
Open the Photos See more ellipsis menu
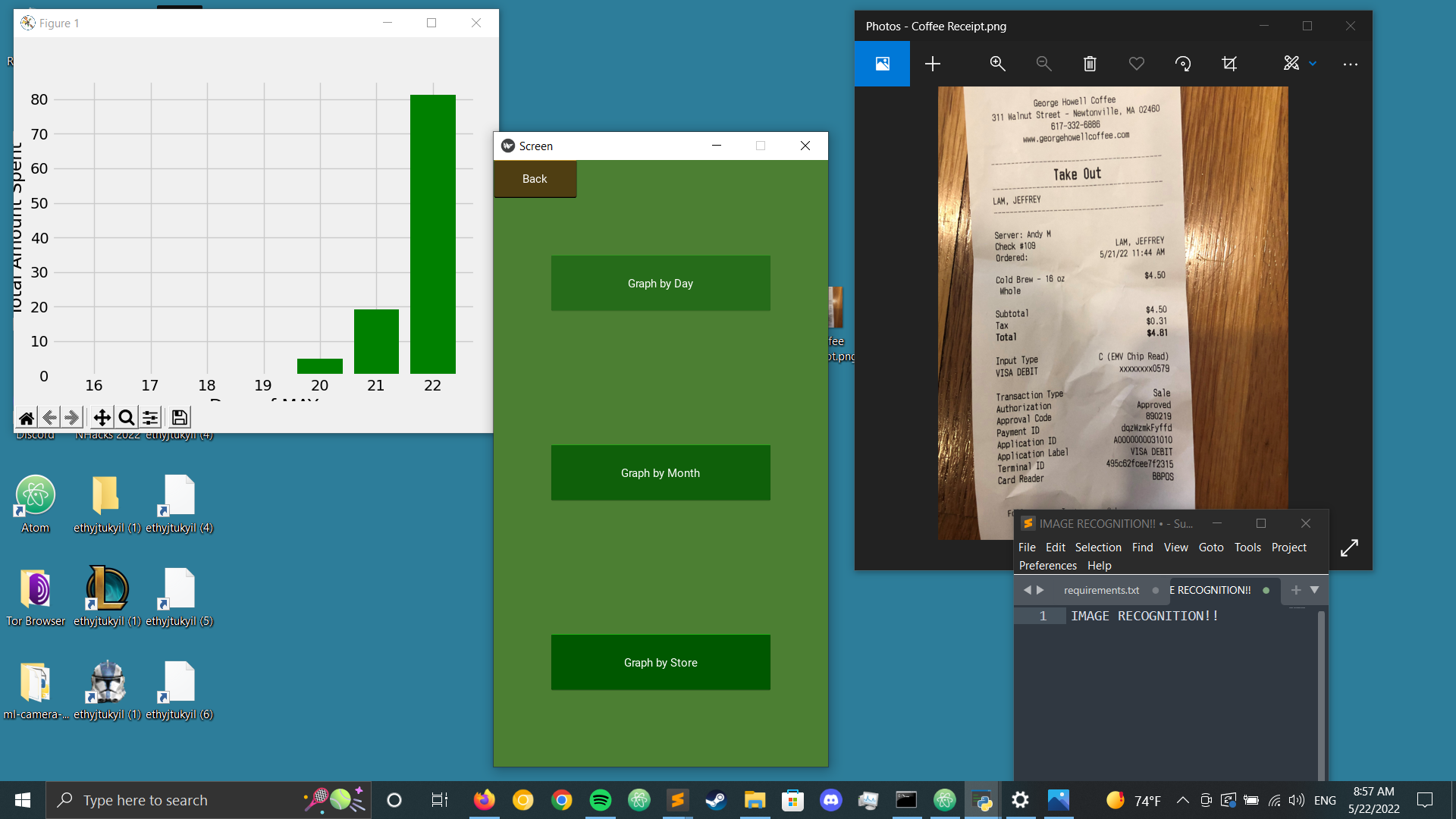coord(1350,64)
